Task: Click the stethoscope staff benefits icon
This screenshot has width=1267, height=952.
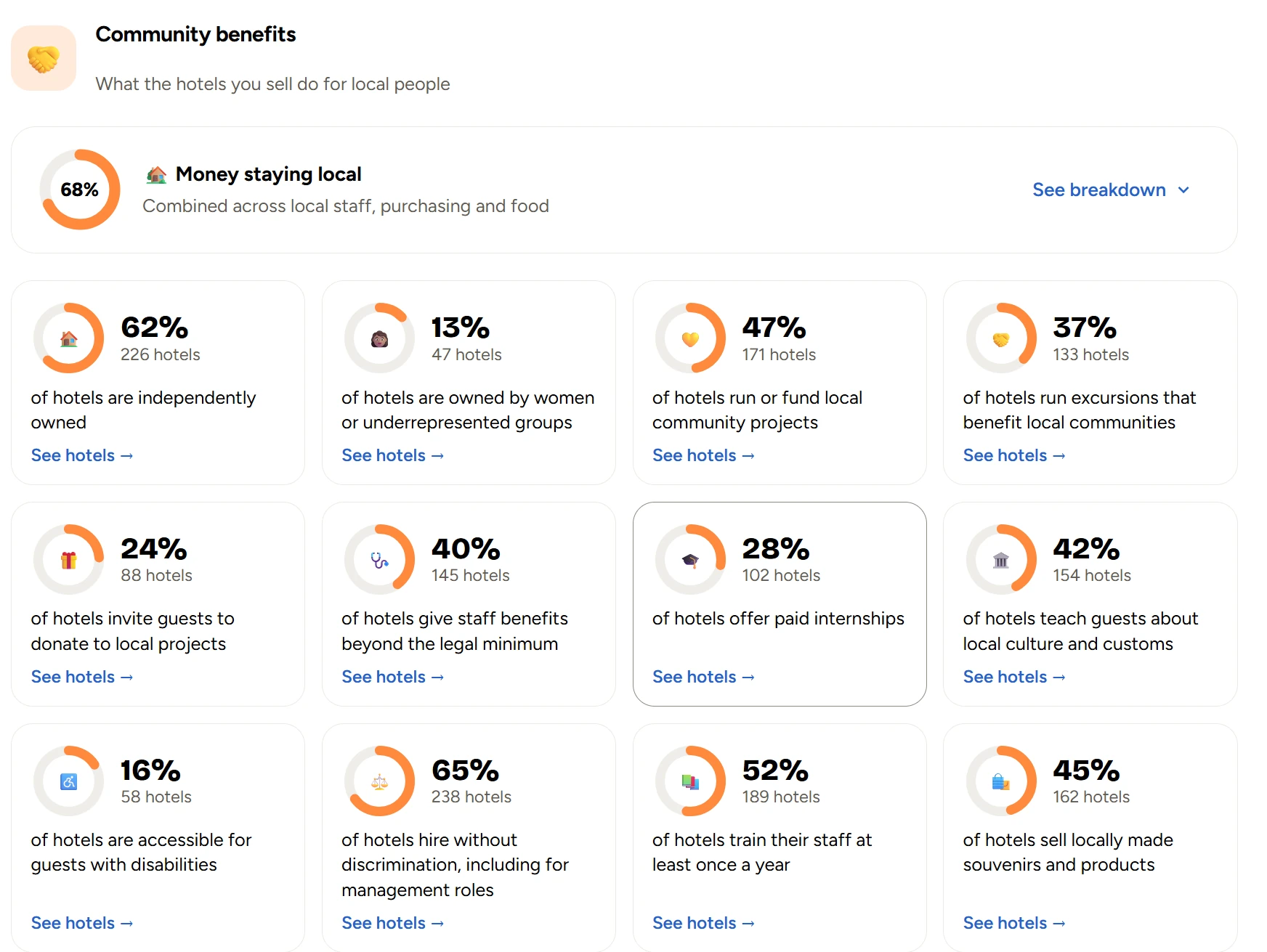Action: point(380,560)
